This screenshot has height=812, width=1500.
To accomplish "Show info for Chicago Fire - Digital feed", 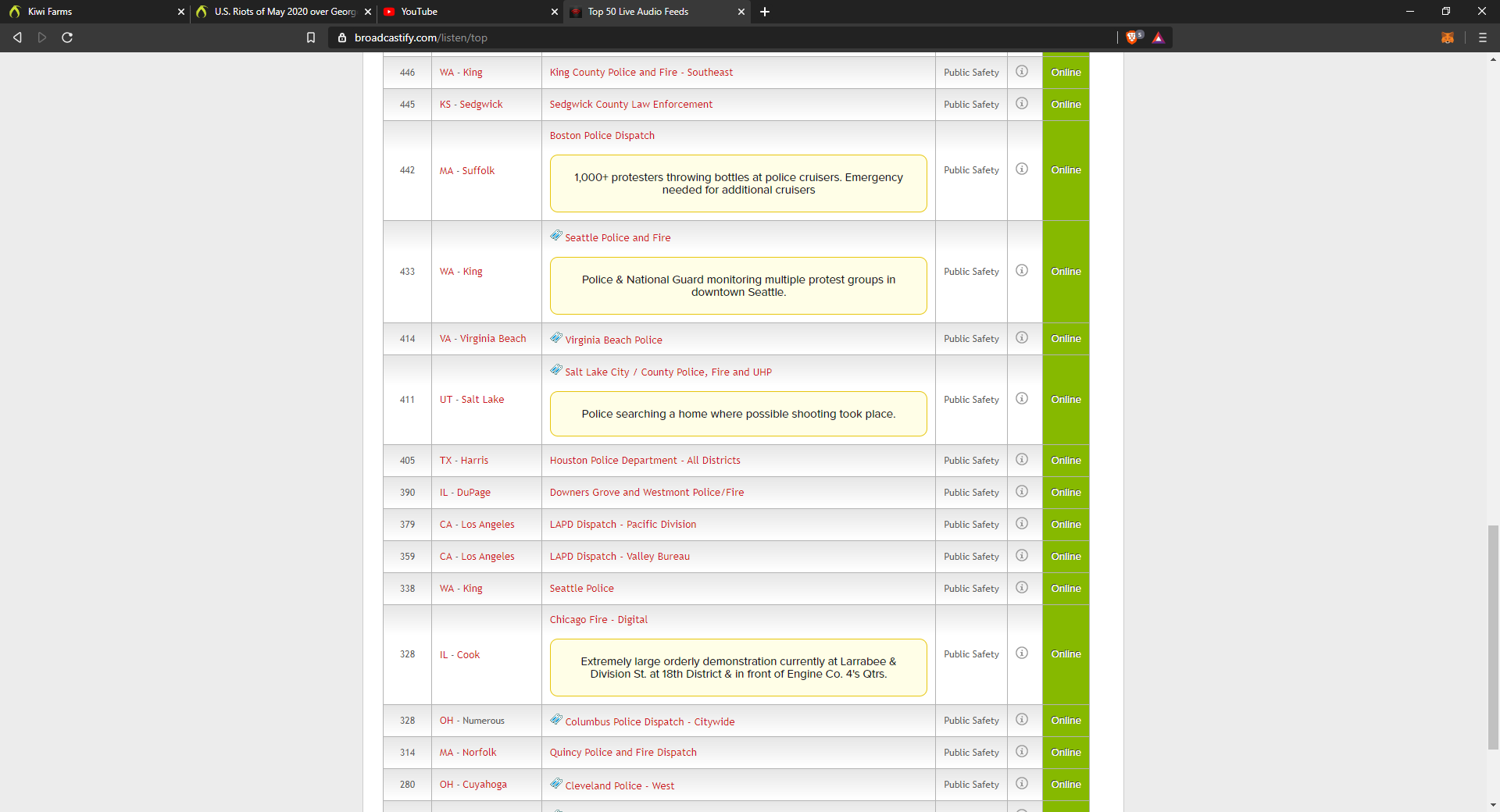I will click(x=1022, y=653).
